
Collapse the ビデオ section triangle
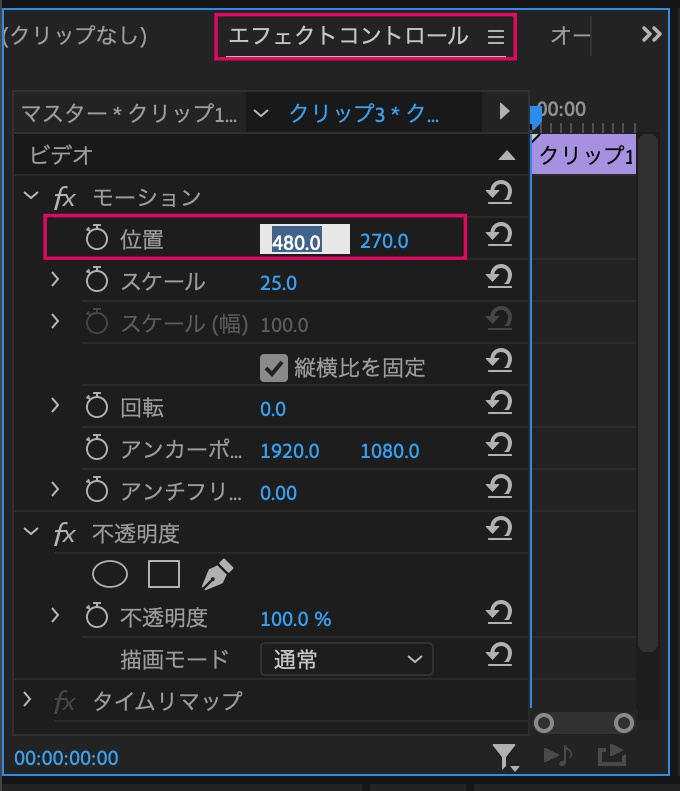click(x=506, y=155)
